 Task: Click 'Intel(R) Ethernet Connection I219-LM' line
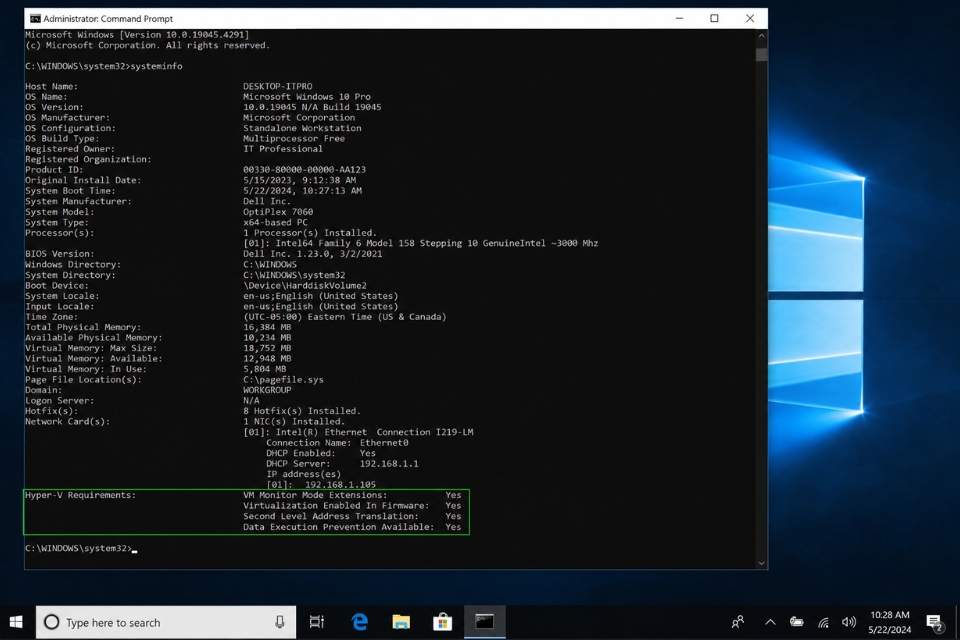[x=358, y=432]
